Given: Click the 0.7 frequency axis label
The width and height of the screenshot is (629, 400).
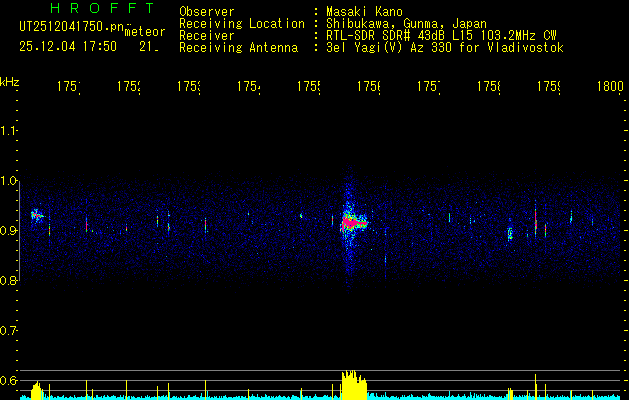Looking at the screenshot, I should pyautogui.click(x=8, y=331).
